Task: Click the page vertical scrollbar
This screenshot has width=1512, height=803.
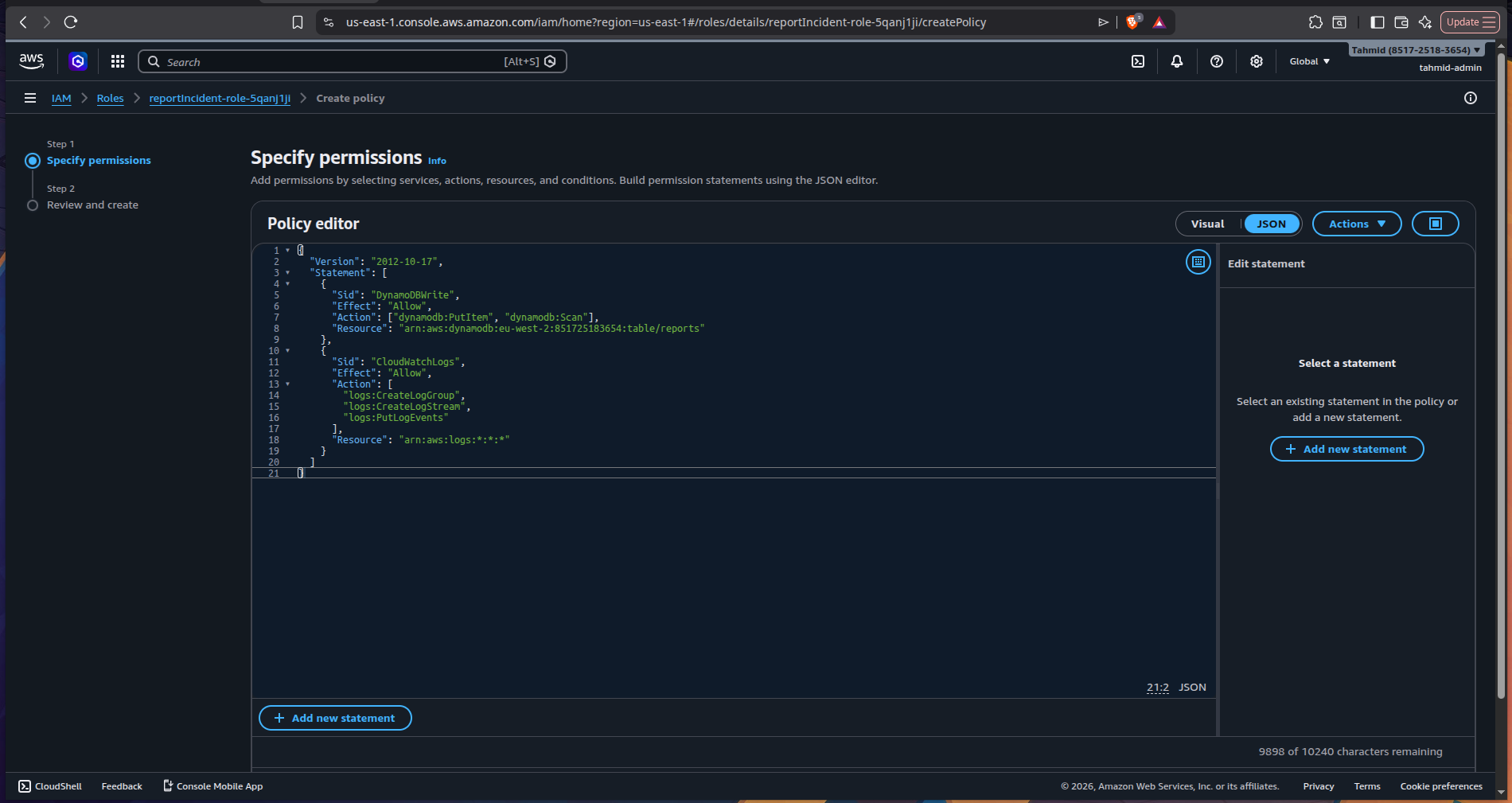Action: (1501, 376)
